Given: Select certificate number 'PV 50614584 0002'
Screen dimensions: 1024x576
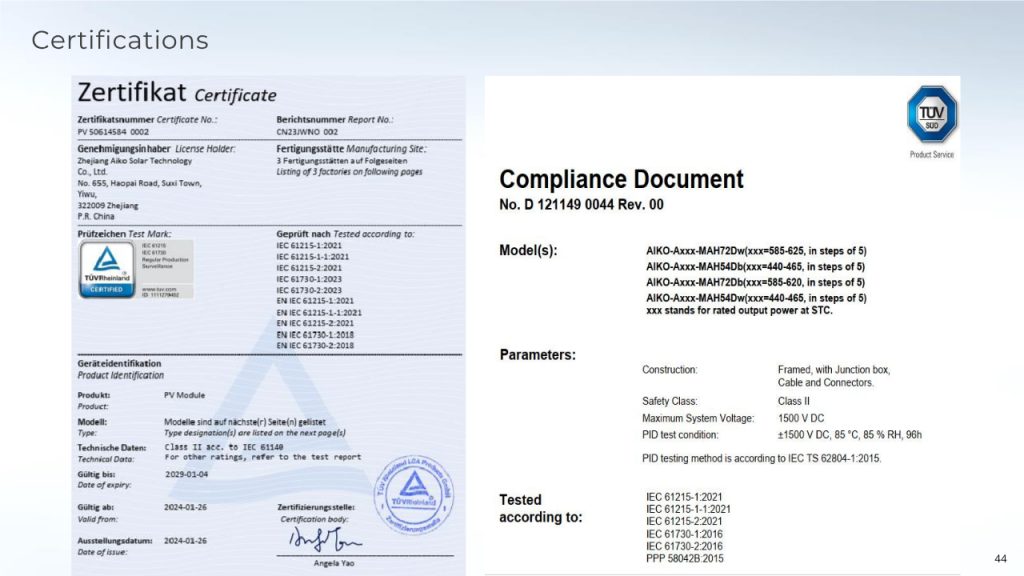Looking at the screenshot, I should point(113,132).
